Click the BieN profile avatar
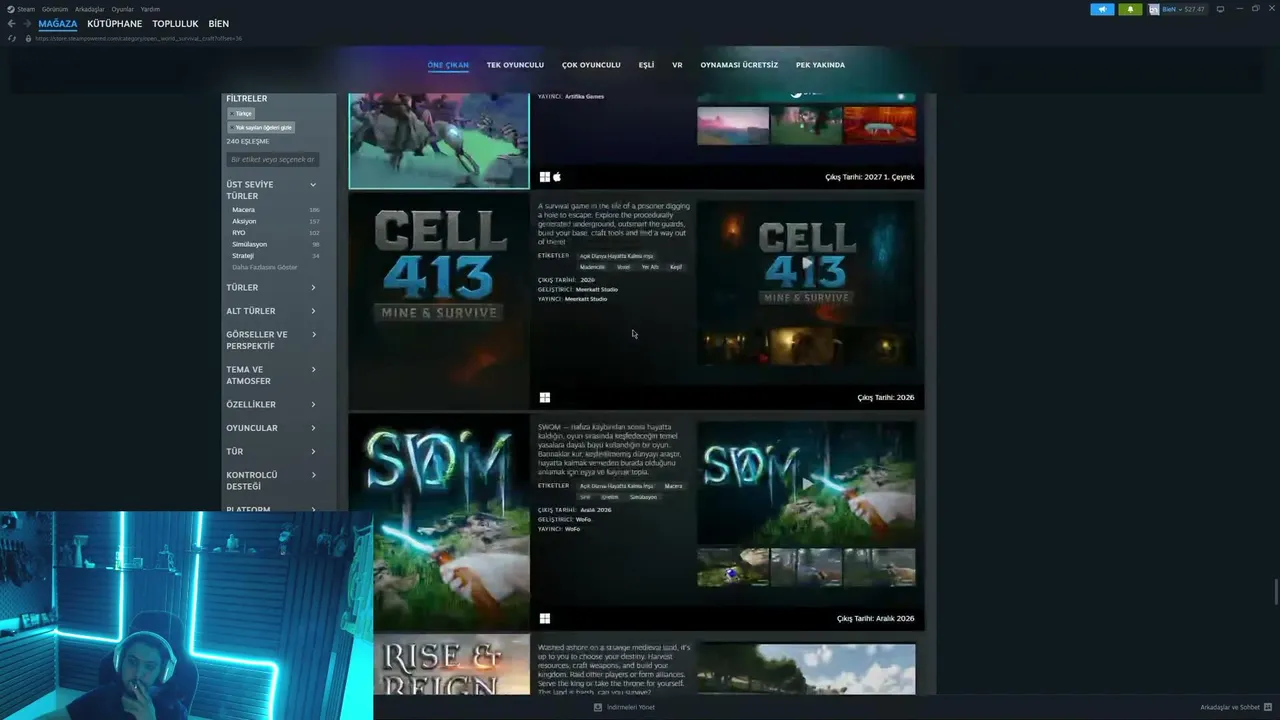The width and height of the screenshot is (1280, 720). tap(1154, 9)
